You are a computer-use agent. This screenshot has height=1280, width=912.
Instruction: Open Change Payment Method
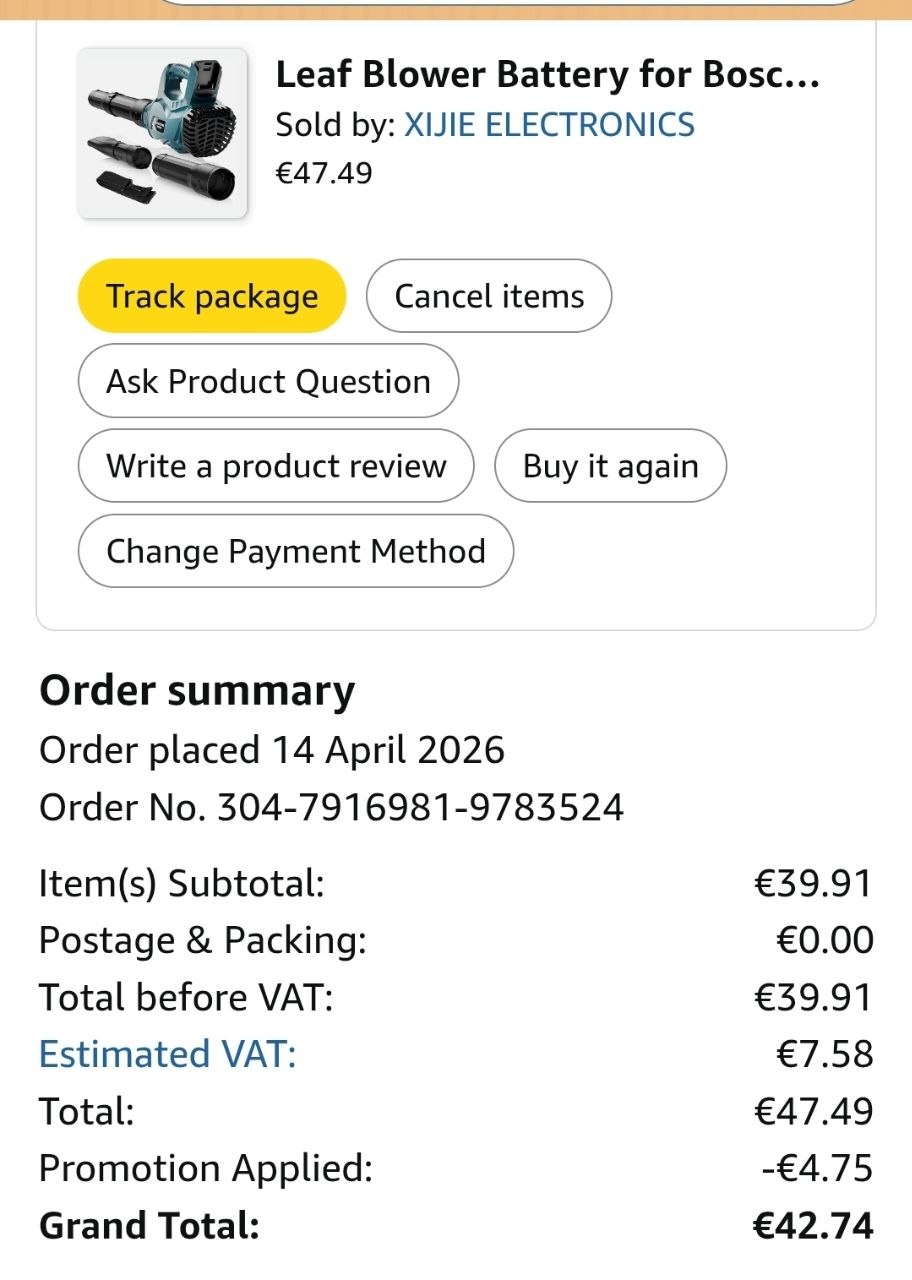click(x=296, y=551)
